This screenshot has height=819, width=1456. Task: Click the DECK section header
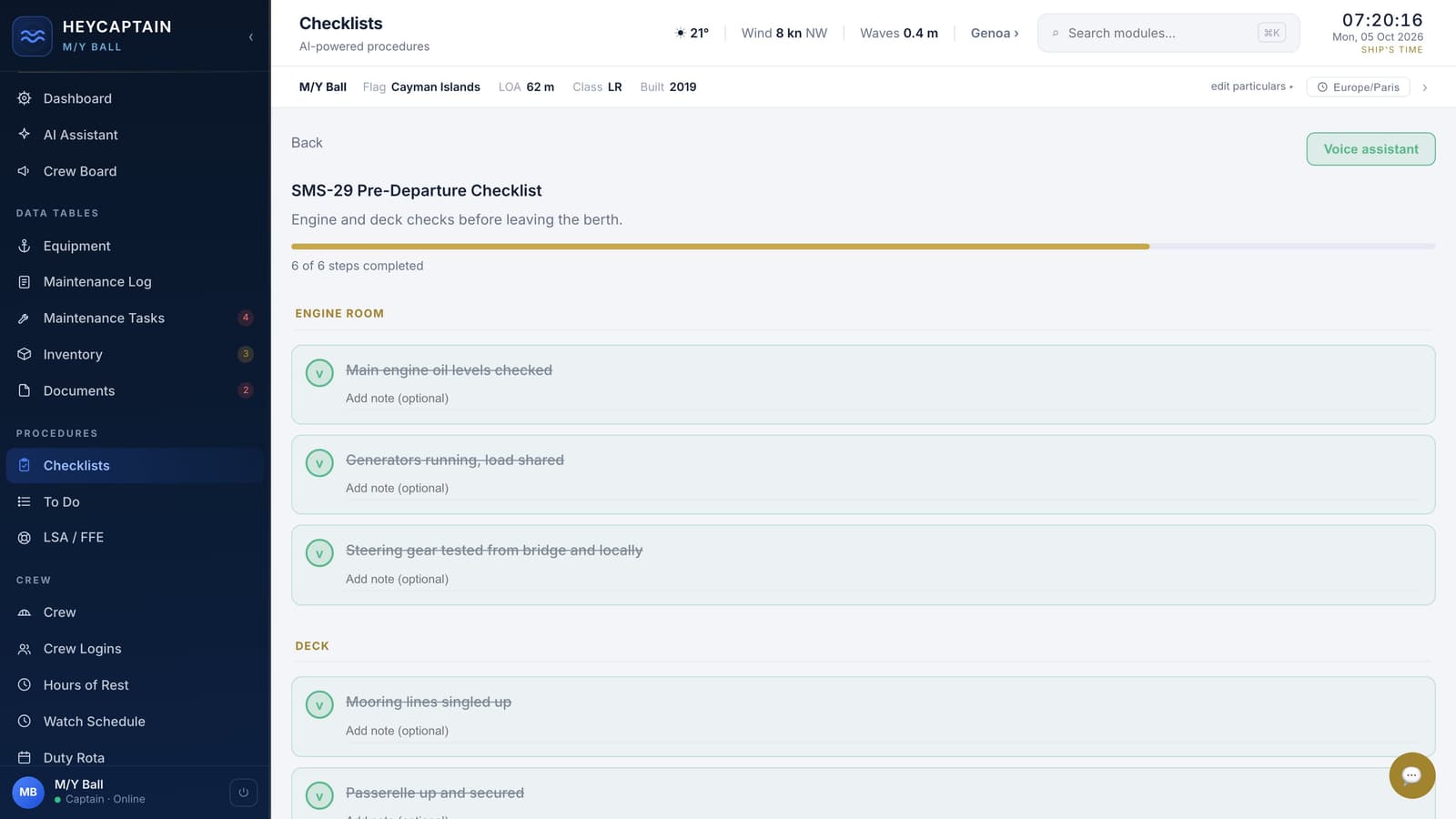click(312, 646)
